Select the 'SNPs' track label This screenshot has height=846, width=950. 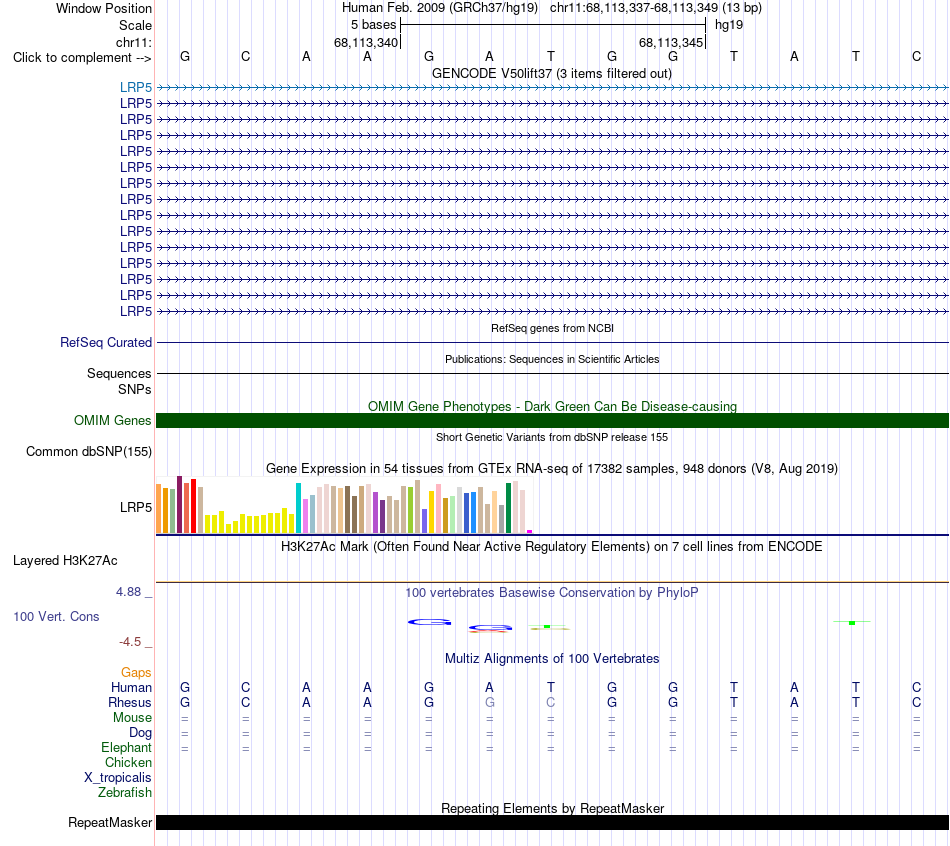(x=135, y=389)
